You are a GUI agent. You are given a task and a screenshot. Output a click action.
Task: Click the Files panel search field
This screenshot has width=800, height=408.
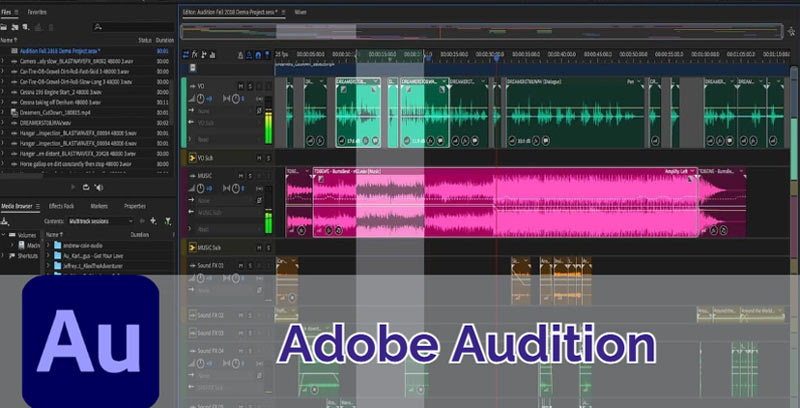(134, 27)
